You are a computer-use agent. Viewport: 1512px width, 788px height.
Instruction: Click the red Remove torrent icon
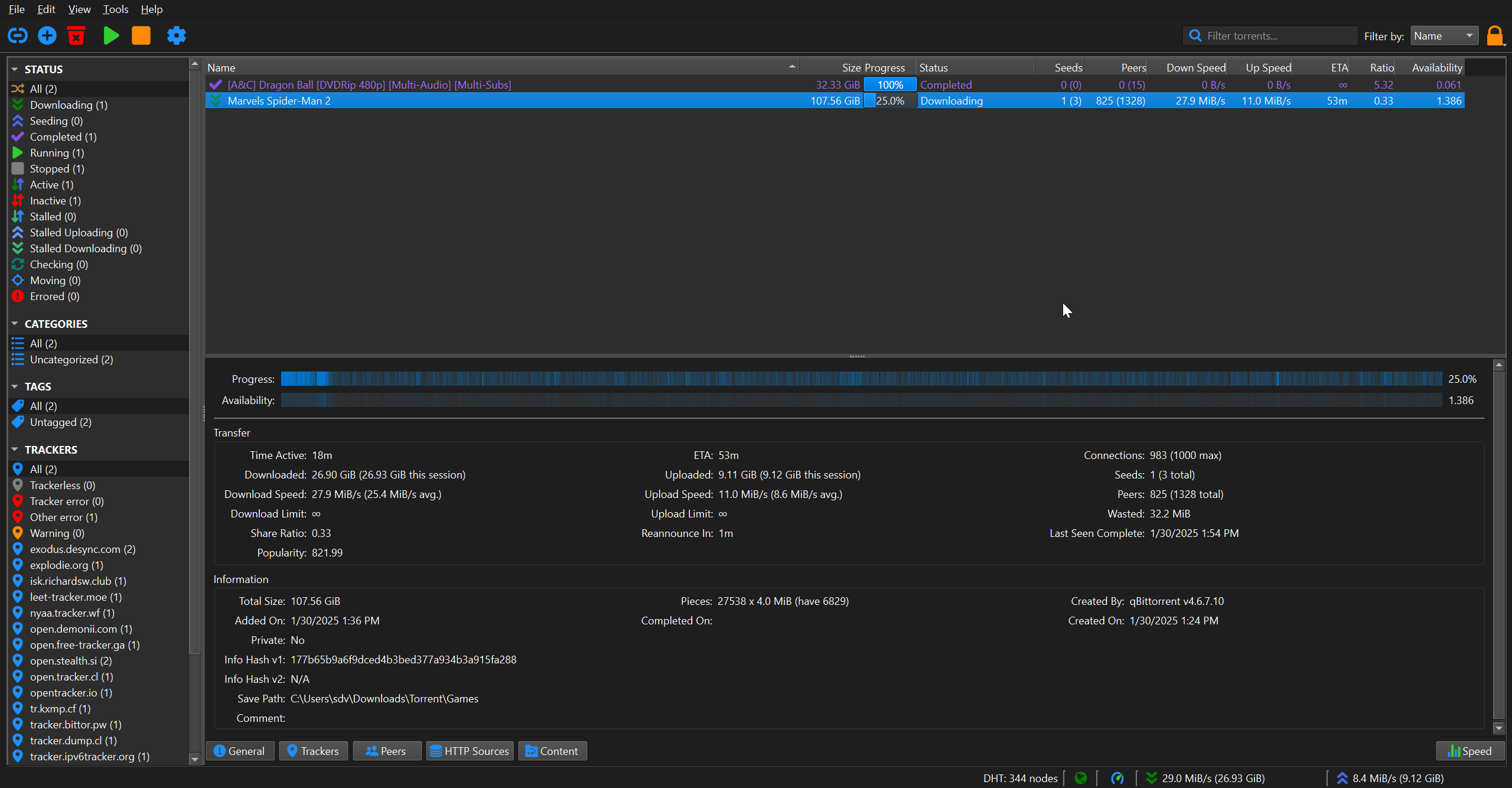(x=76, y=36)
